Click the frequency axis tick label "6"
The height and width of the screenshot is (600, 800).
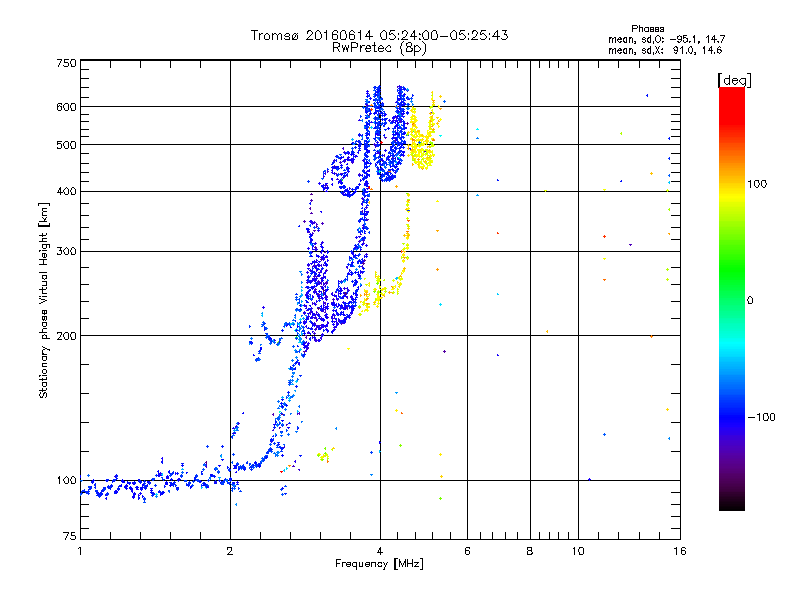coord(467,551)
